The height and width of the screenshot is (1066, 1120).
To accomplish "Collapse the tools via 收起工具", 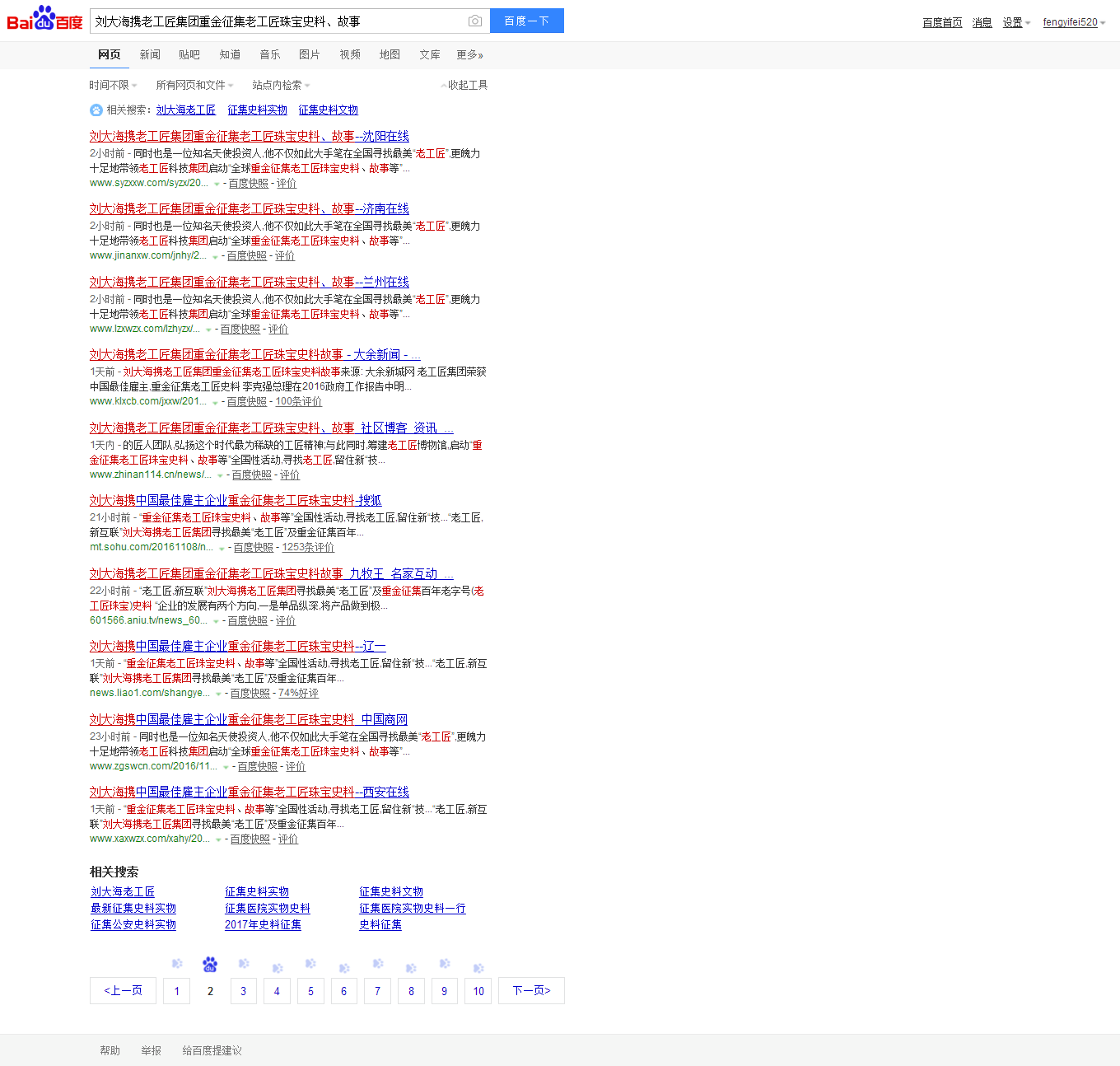I will point(464,85).
